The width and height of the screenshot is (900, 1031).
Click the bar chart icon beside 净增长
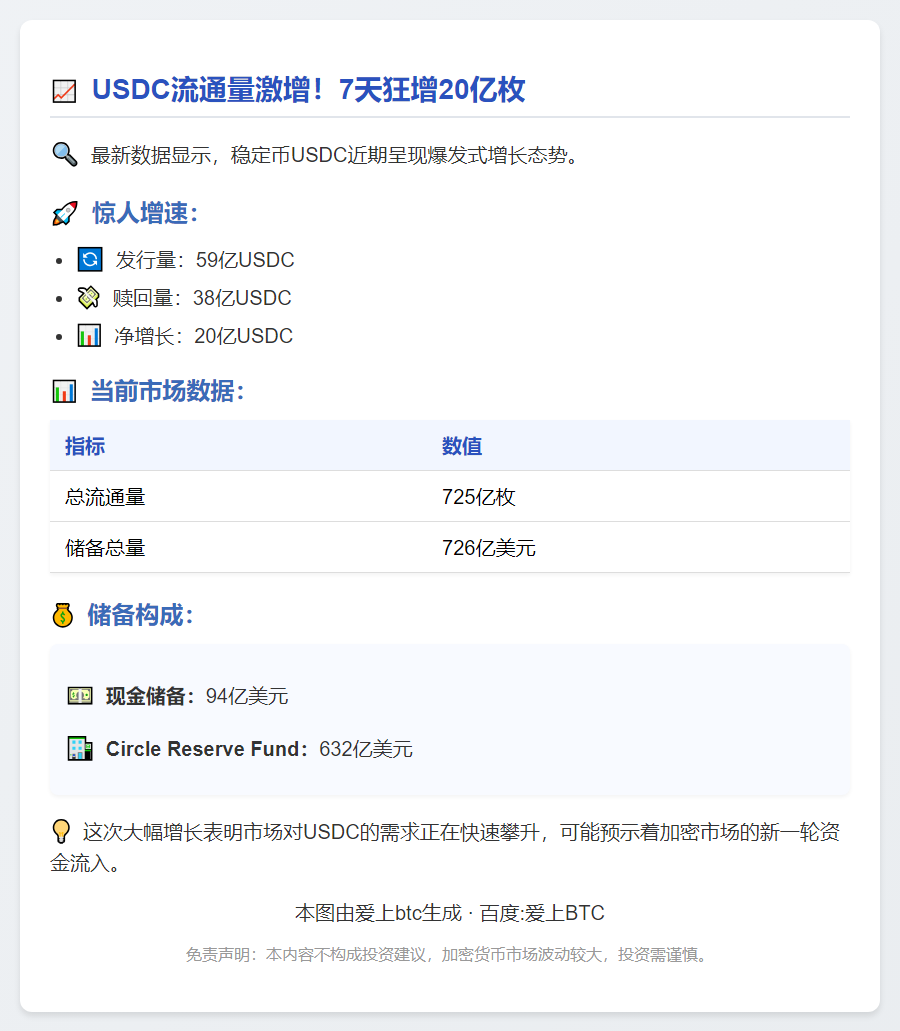[x=89, y=336]
